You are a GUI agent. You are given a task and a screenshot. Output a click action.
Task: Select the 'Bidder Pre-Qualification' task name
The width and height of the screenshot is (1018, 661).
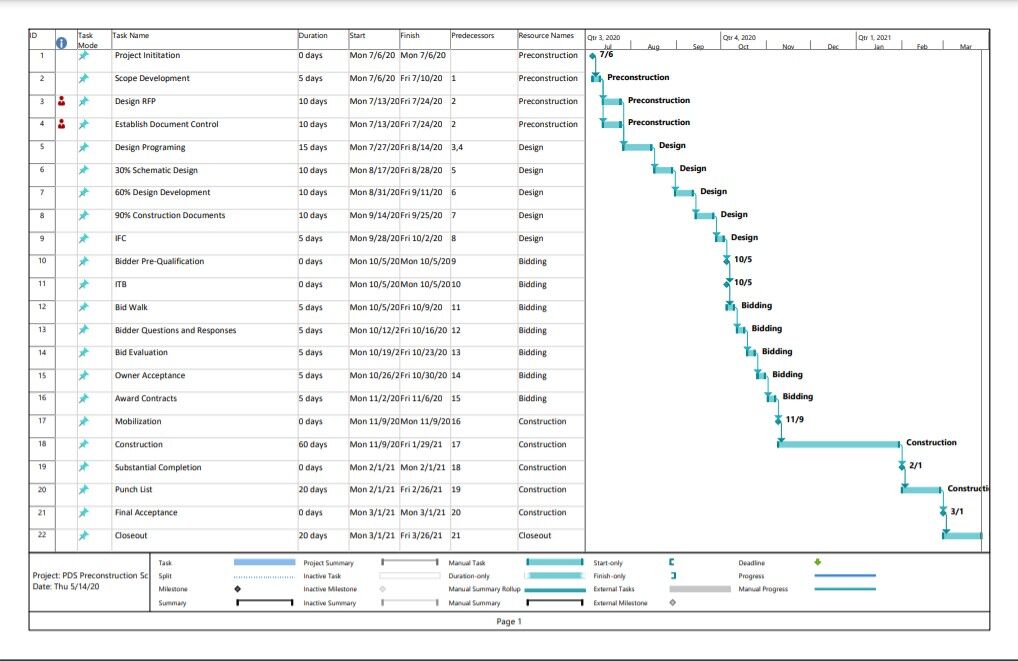tap(160, 262)
